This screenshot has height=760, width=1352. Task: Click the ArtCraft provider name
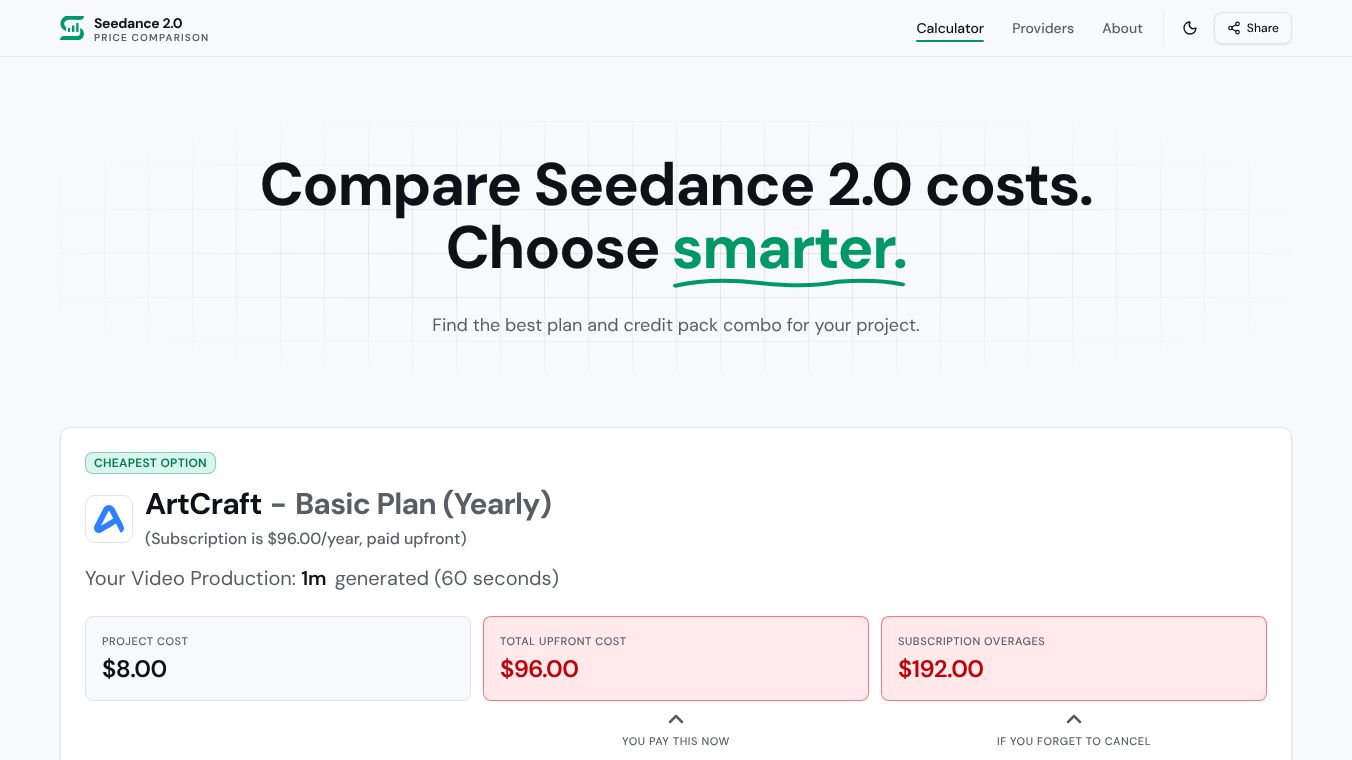coord(204,504)
